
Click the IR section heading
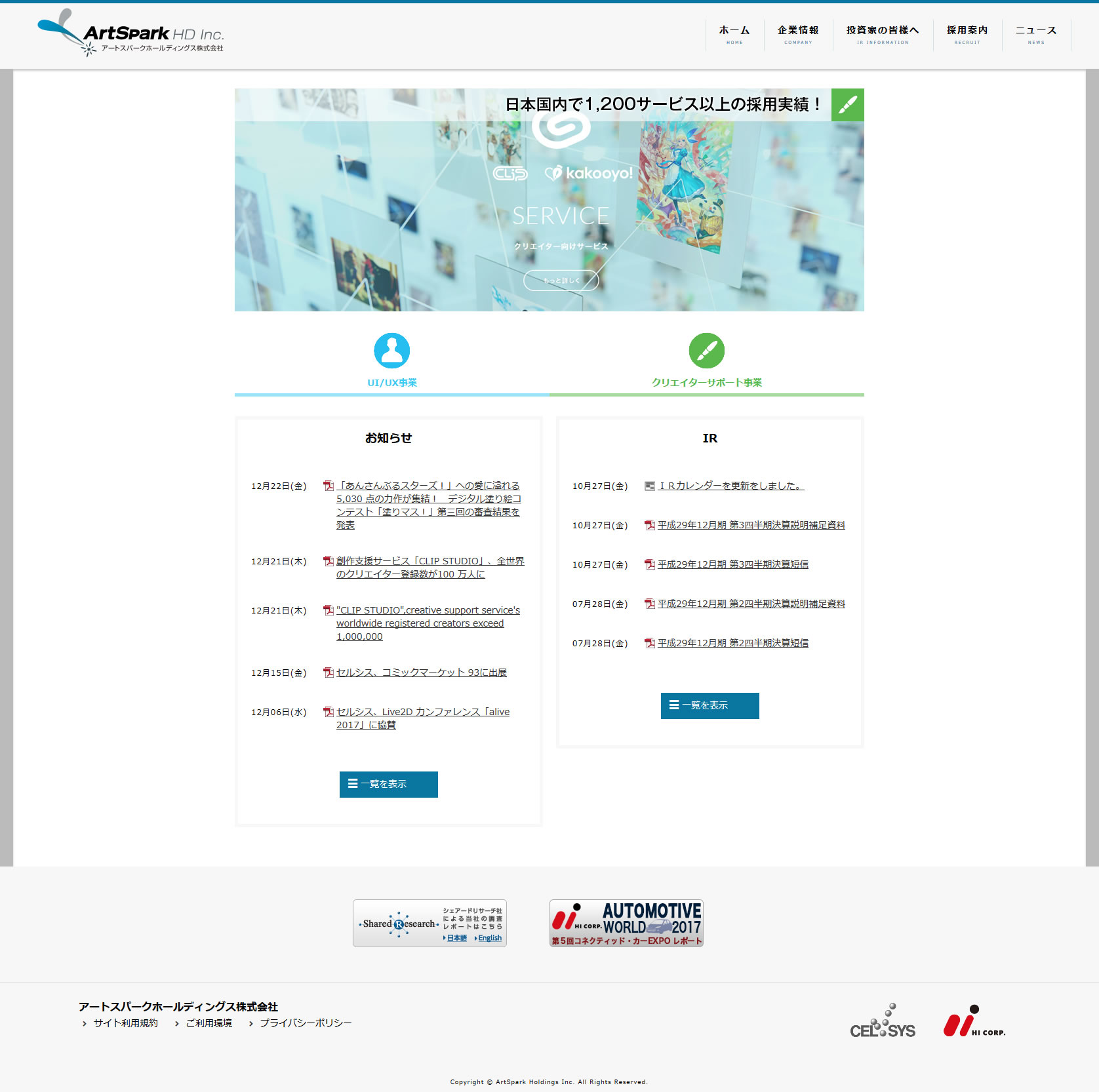click(x=710, y=438)
